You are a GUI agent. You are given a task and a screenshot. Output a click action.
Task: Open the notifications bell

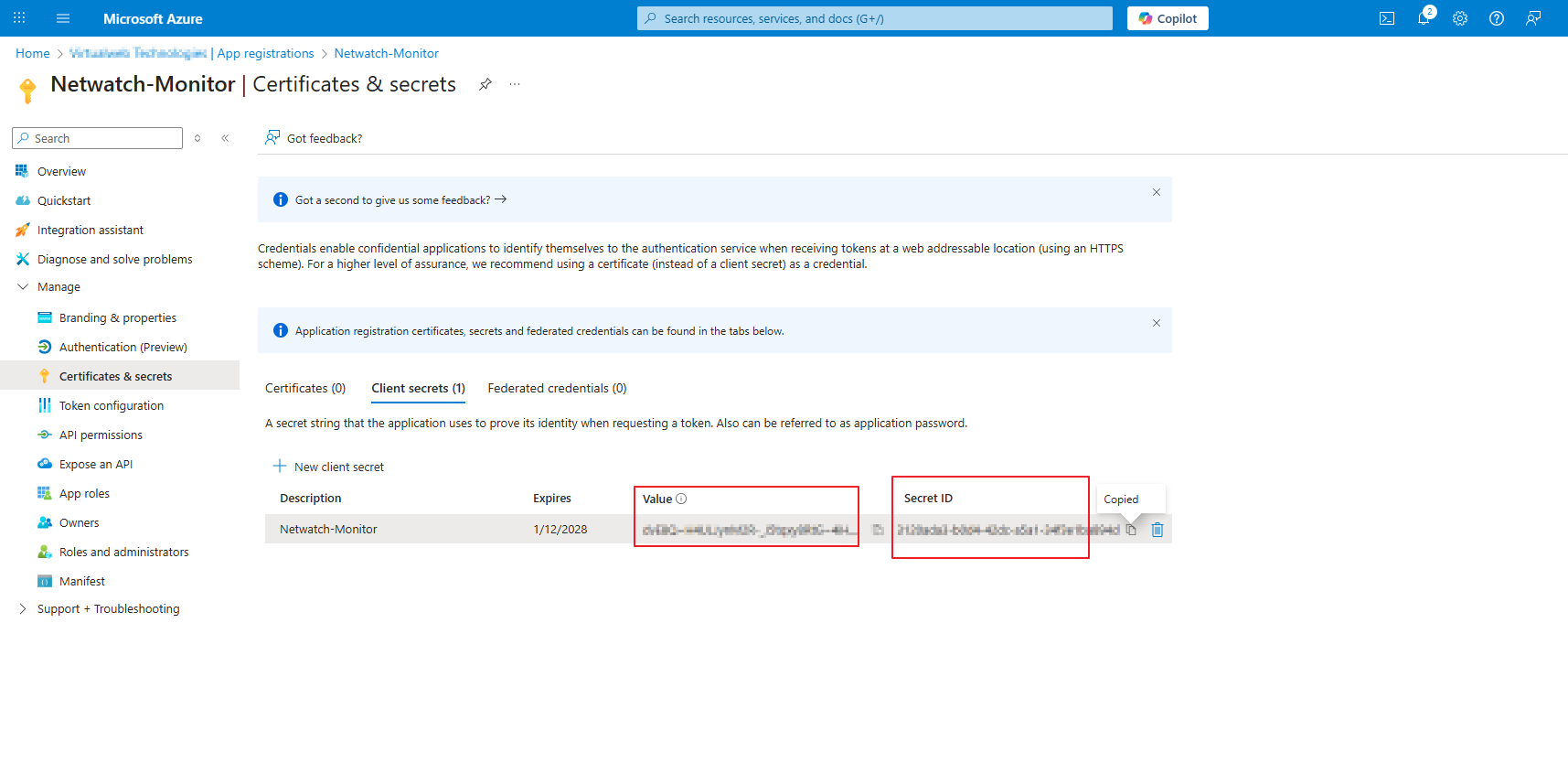(1424, 18)
